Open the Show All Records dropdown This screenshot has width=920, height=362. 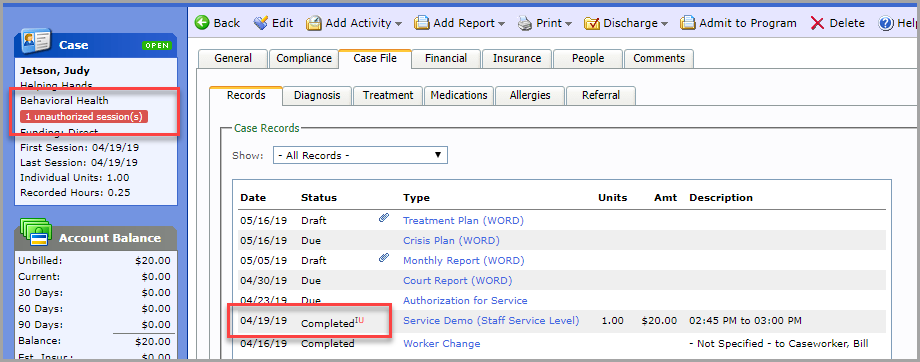(x=360, y=155)
